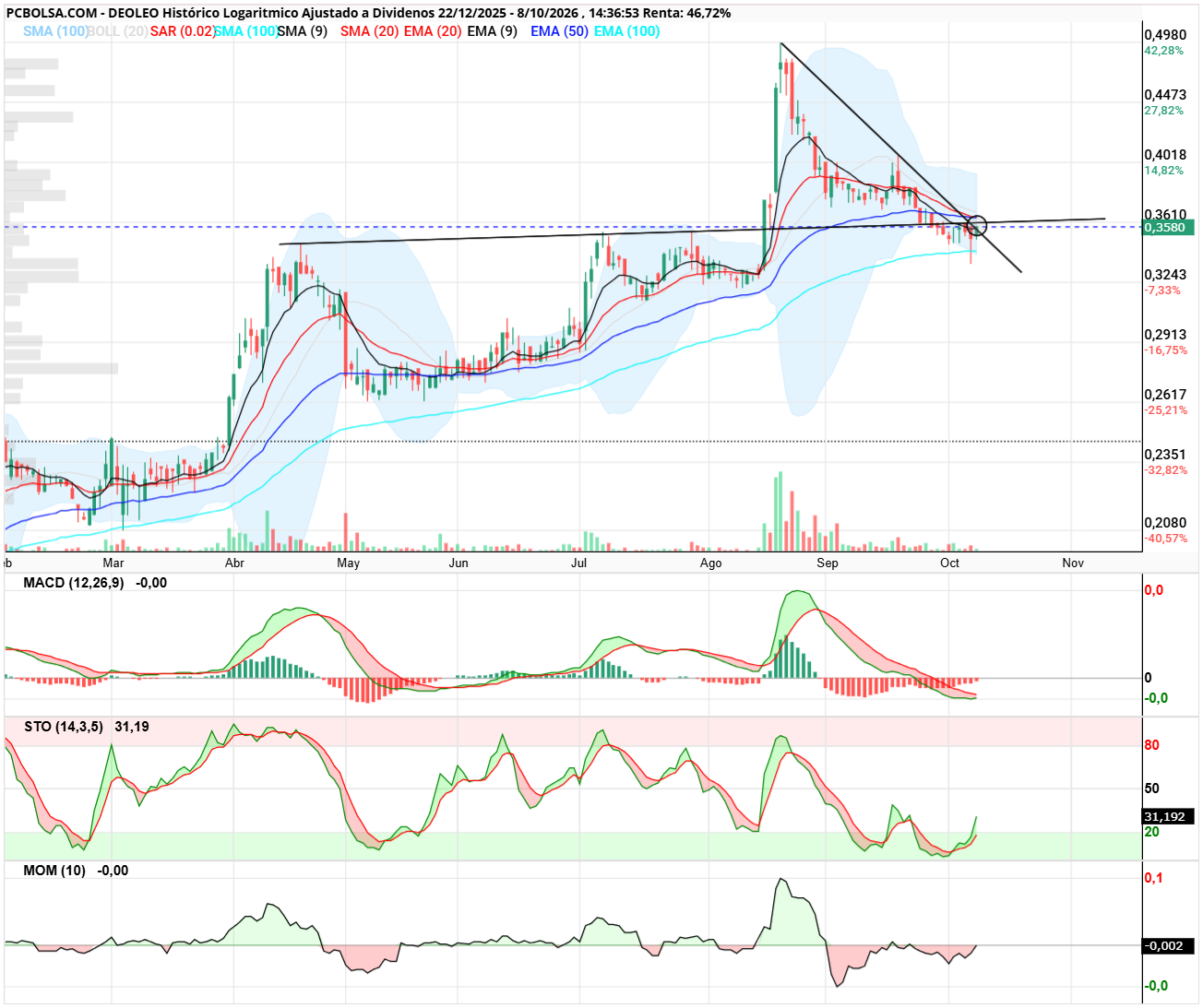Click the 0,2351 price axis label
This screenshot has width=1203, height=1008.
(1165, 455)
